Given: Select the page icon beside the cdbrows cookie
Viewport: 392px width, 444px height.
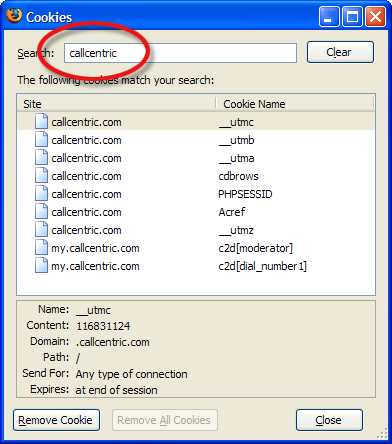Looking at the screenshot, I should pos(41,175).
